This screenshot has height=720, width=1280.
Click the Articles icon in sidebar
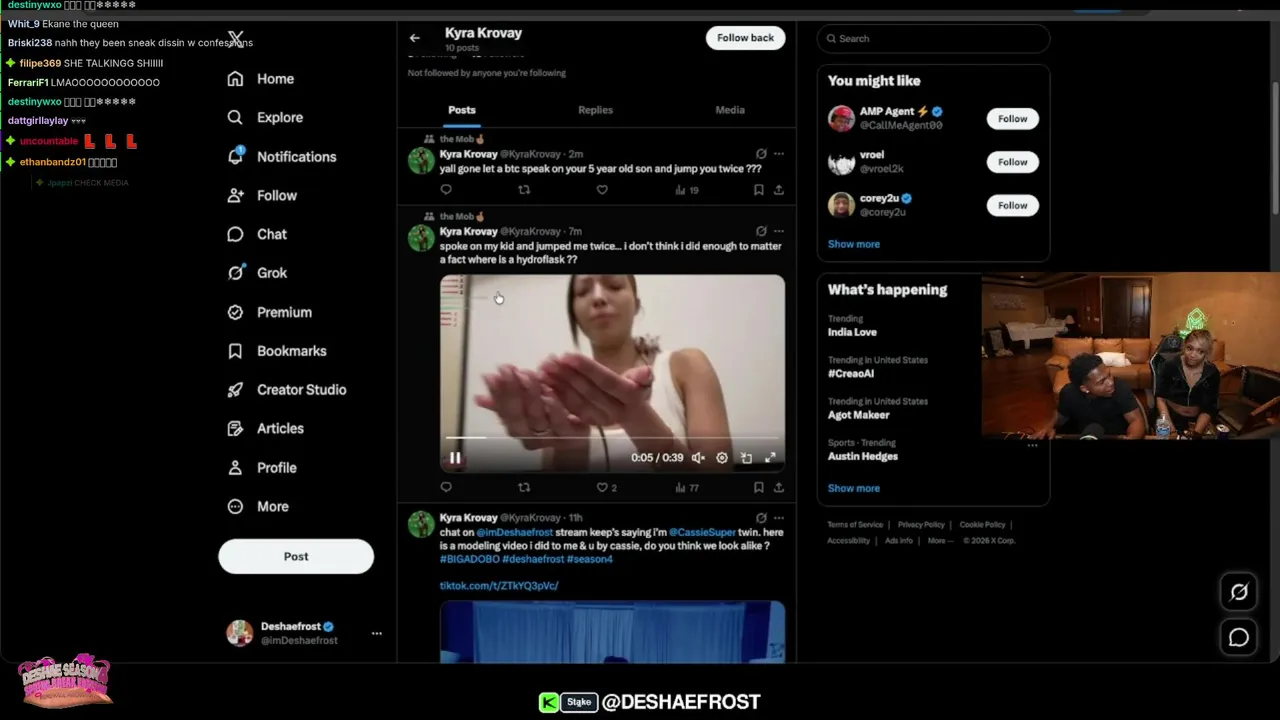pyautogui.click(x=235, y=429)
